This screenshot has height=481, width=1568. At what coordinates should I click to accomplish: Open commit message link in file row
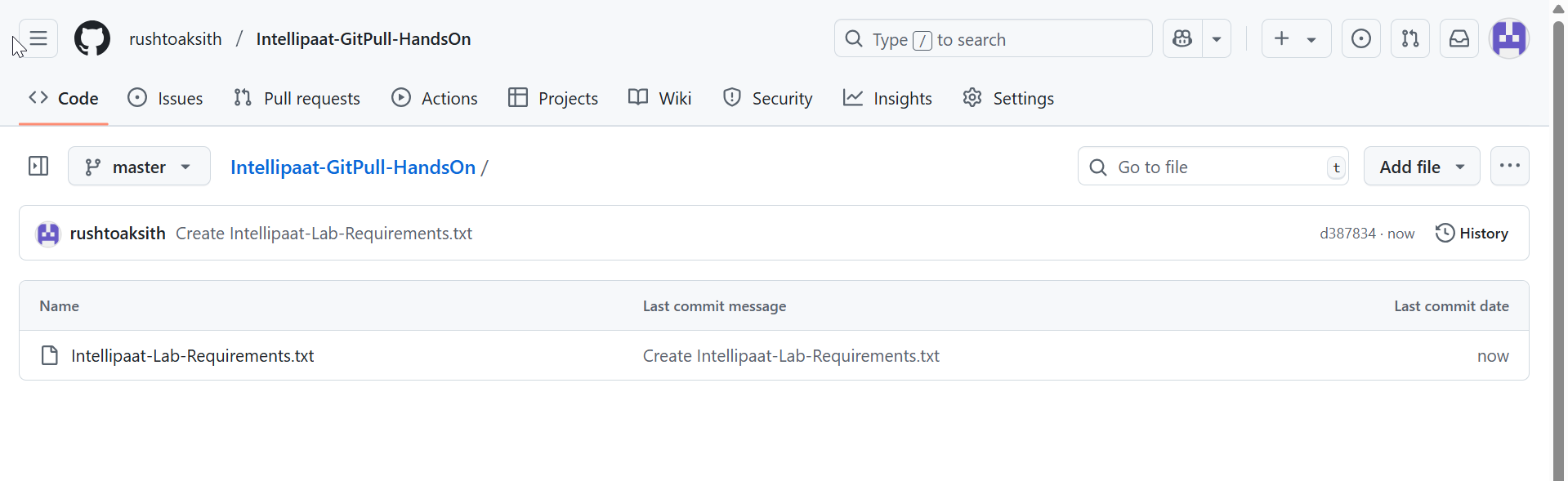(x=791, y=356)
